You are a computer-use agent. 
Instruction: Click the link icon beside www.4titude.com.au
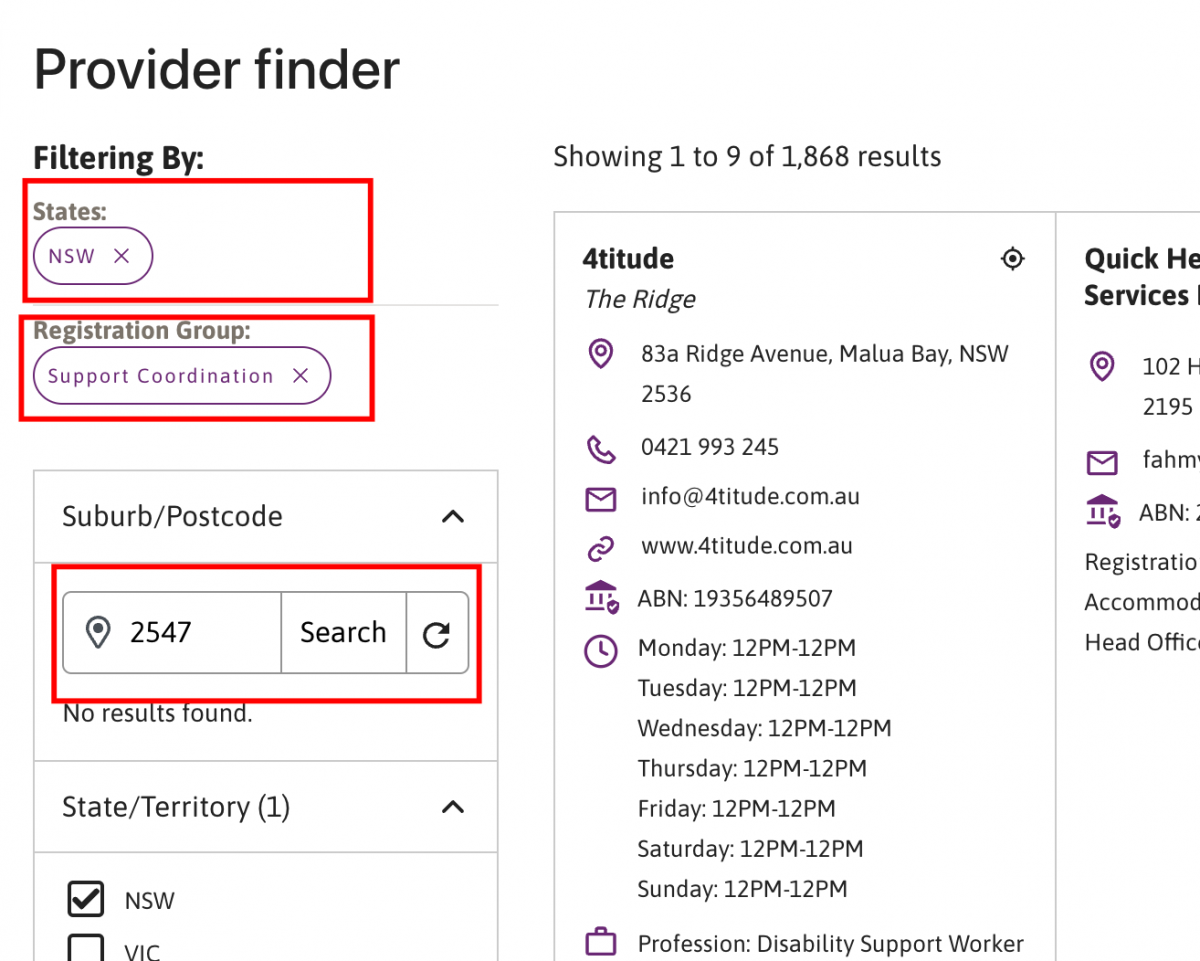coord(600,548)
